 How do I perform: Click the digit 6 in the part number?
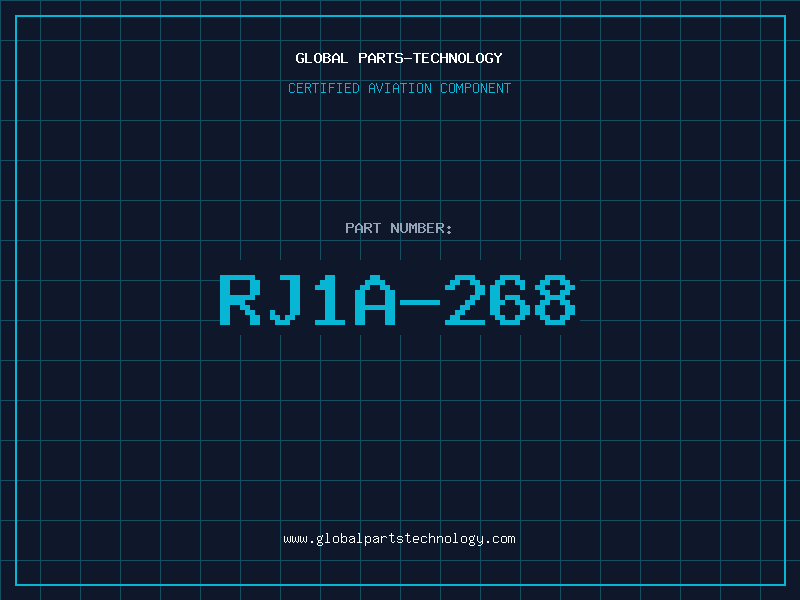(x=510, y=300)
